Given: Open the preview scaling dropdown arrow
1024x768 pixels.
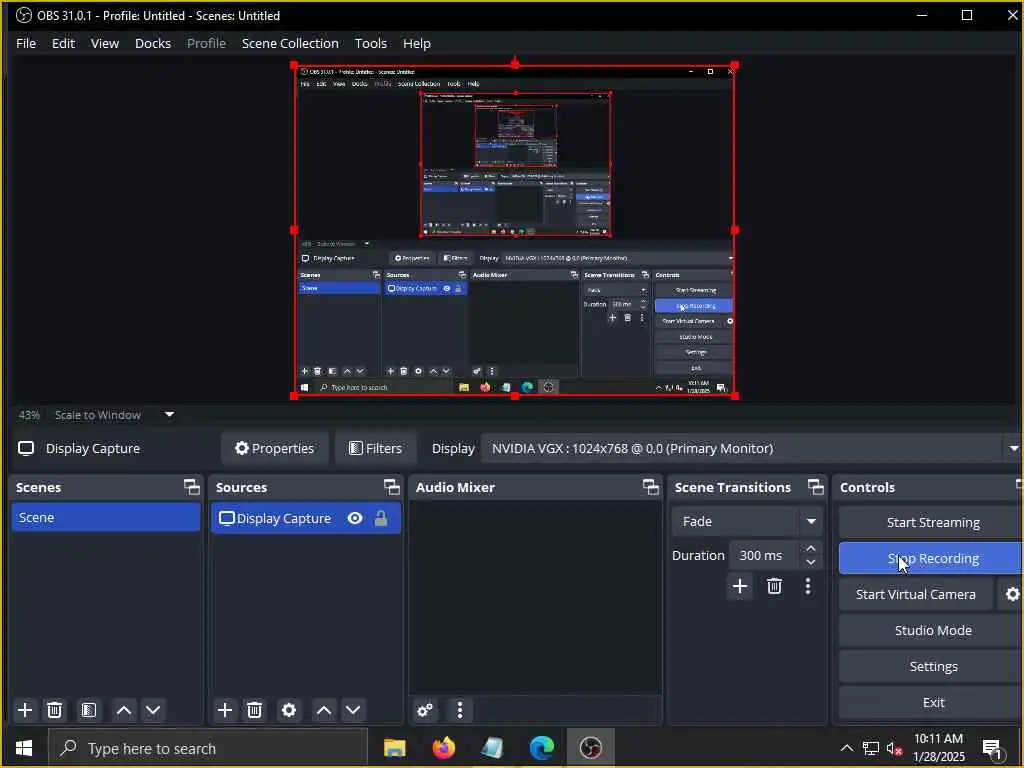Looking at the screenshot, I should pyautogui.click(x=169, y=414).
